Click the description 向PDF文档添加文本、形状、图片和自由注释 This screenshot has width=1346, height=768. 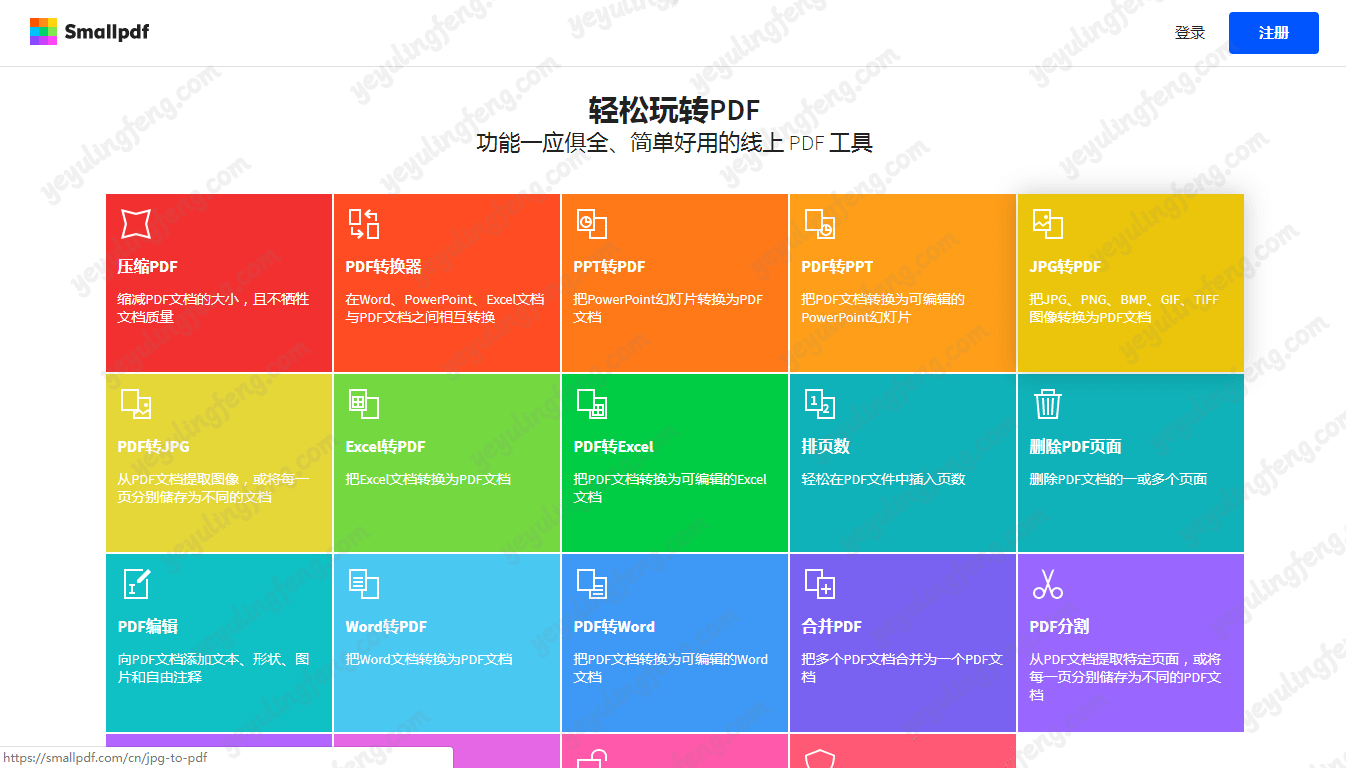click(x=213, y=668)
